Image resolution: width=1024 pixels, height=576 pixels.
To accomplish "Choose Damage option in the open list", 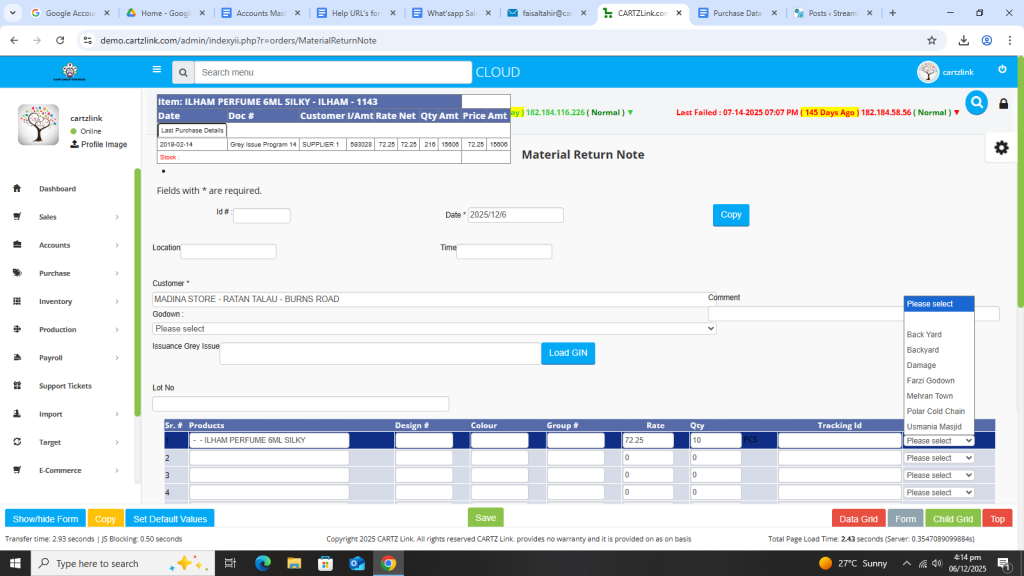I will pos(921,365).
